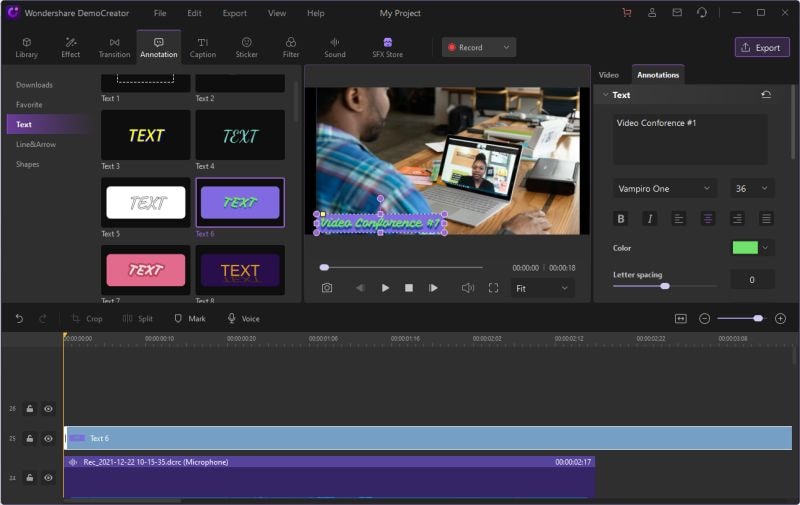Open the Fit zoom dropdown
800x505 pixels.
[542, 289]
